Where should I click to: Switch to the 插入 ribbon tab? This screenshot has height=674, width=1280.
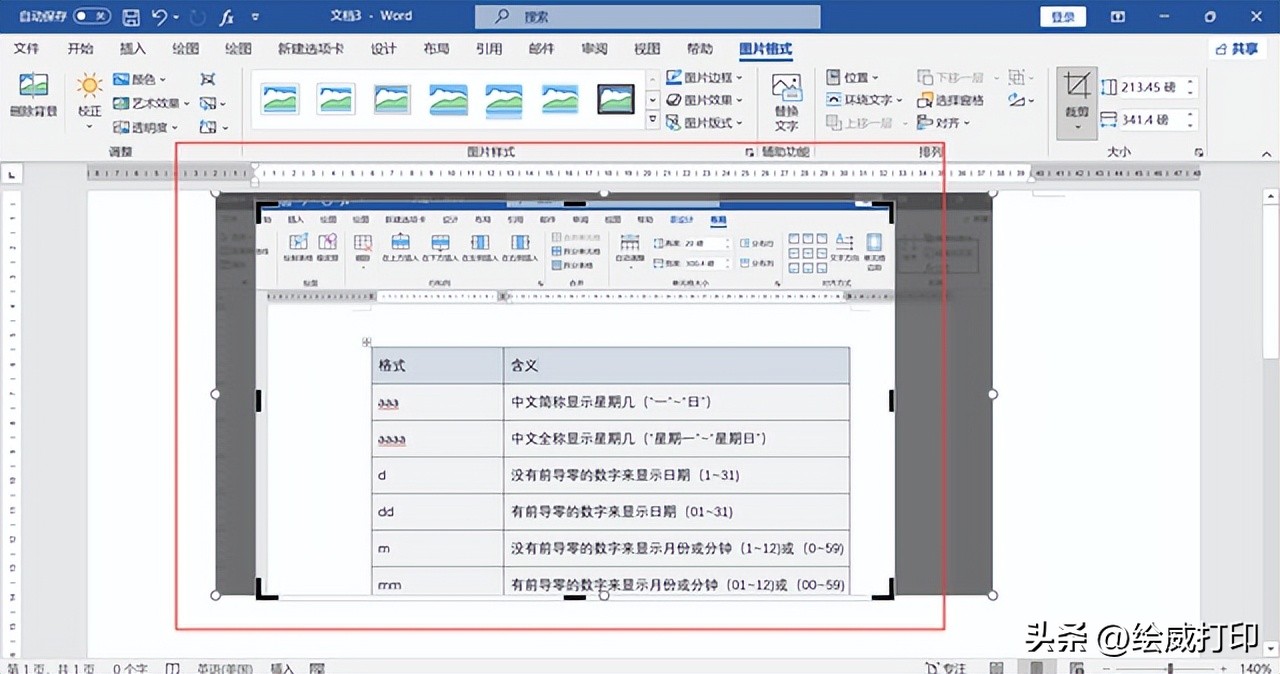(x=131, y=48)
